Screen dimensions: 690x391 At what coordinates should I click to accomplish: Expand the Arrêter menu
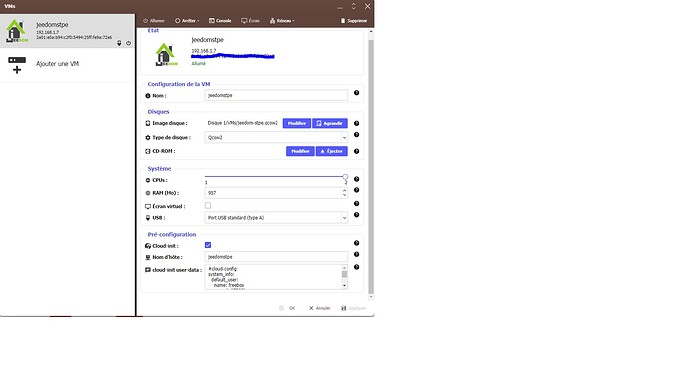pyautogui.click(x=187, y=21)
